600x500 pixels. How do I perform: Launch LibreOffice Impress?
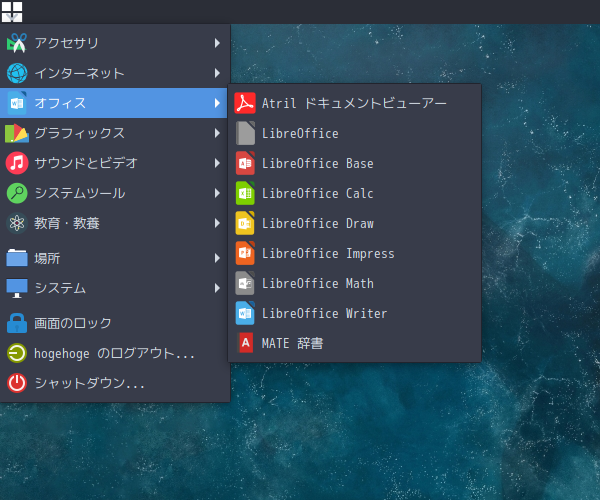(354, 253)
